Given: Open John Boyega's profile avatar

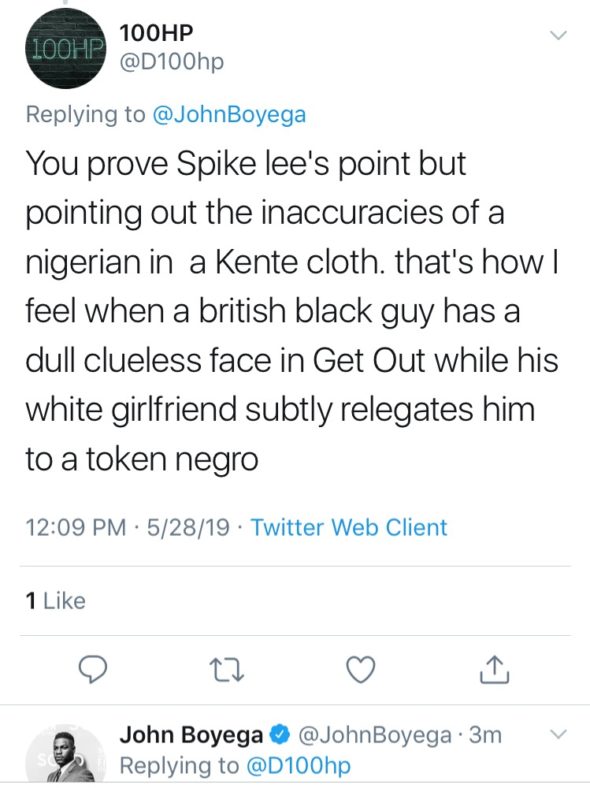Looking at the screenshot, I should coord(66,755).
